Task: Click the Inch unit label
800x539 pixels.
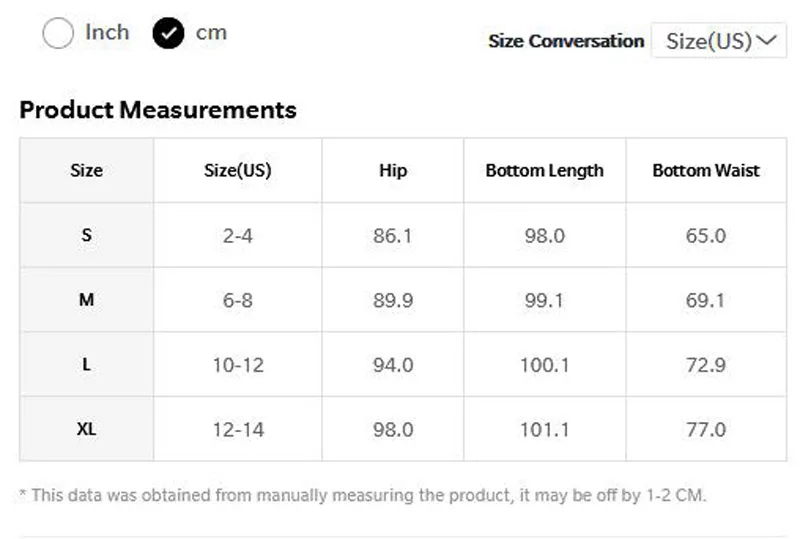Action: (107, 32)
